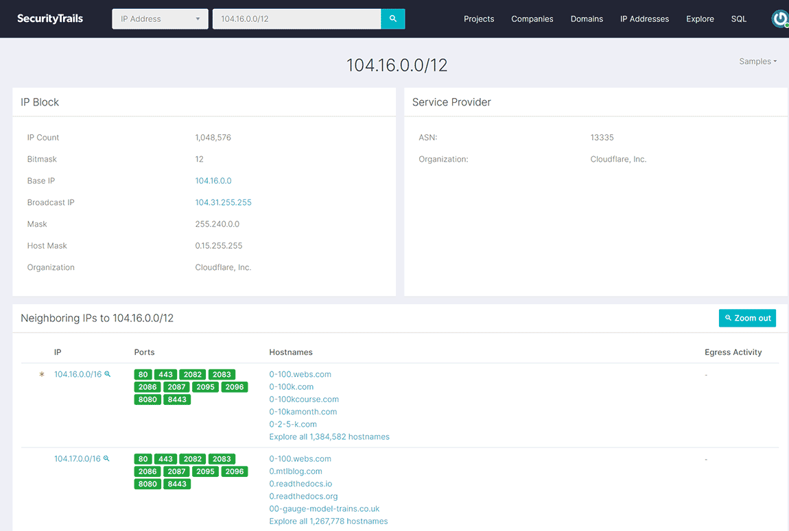
Task: Open hostname 0-2-5-k.com
Action: [x=293, y=424]
